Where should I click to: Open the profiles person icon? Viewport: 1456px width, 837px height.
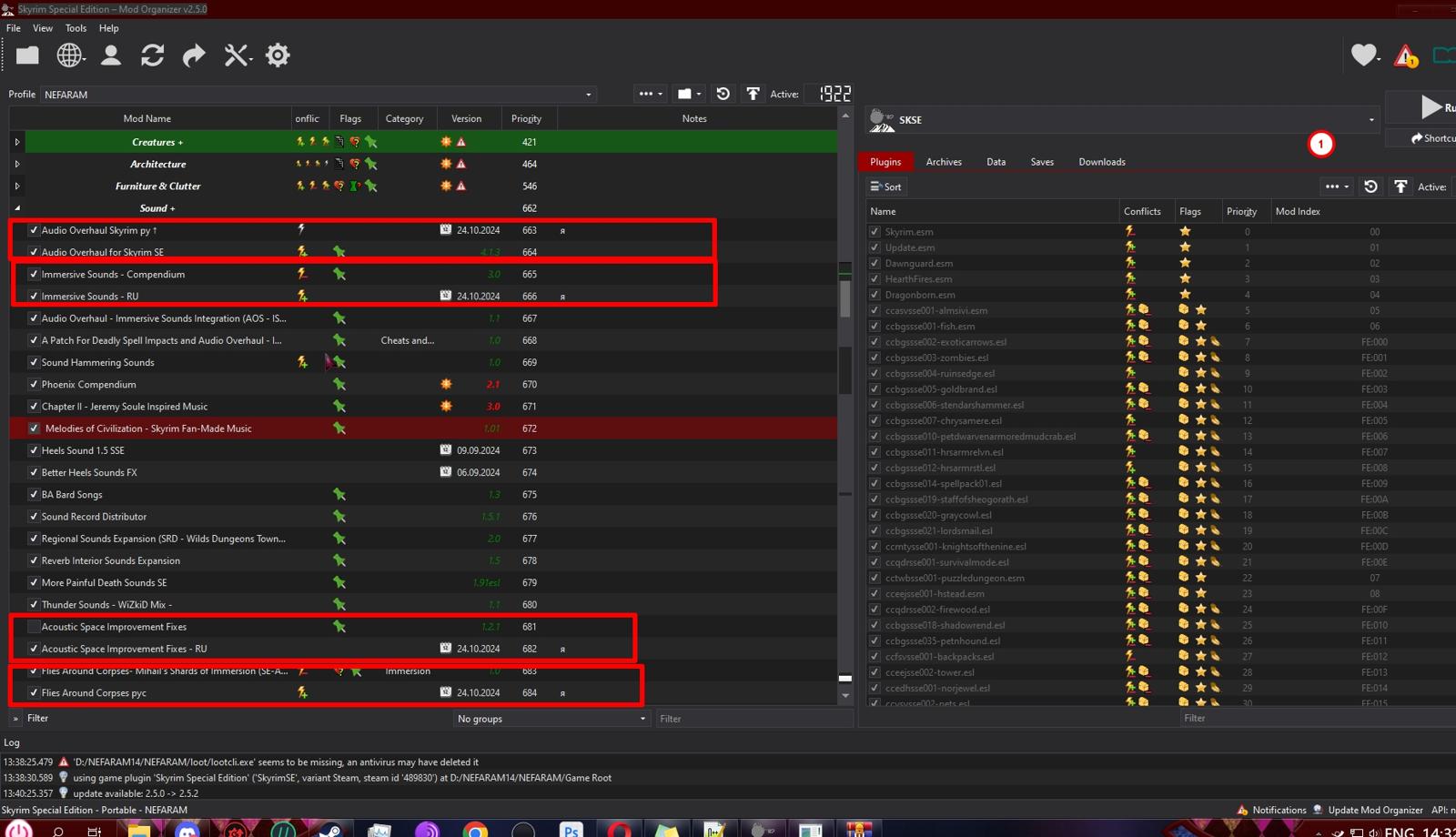click(x=111, y=55)
